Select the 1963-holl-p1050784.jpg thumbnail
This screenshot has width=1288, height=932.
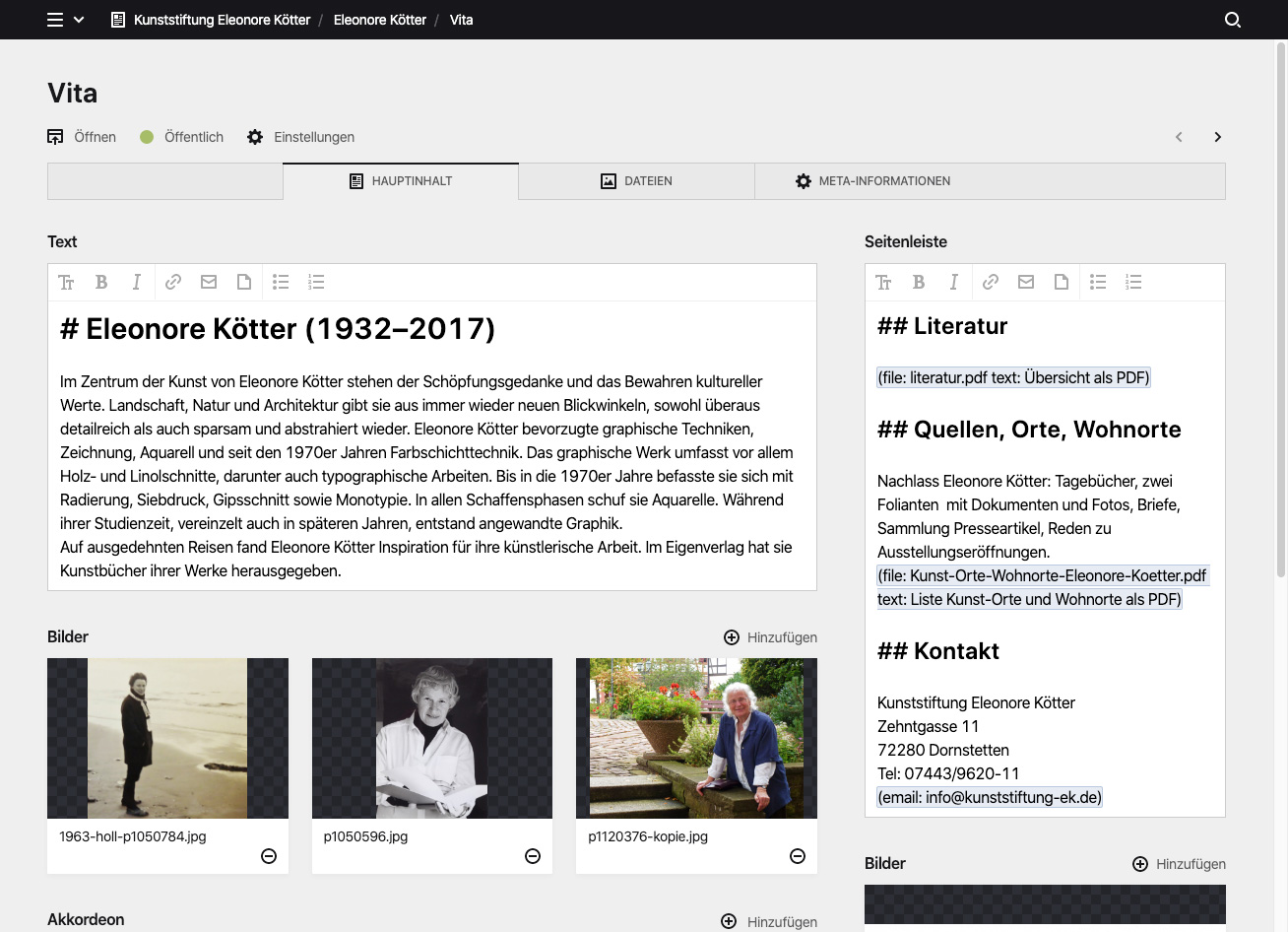coord(167,738)
